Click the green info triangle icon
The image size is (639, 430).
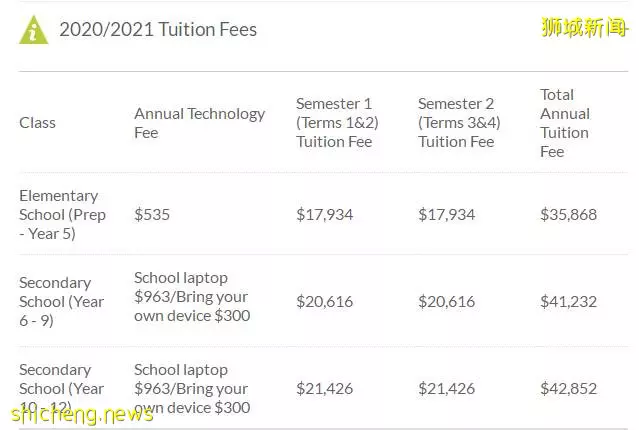click(33, 30)
